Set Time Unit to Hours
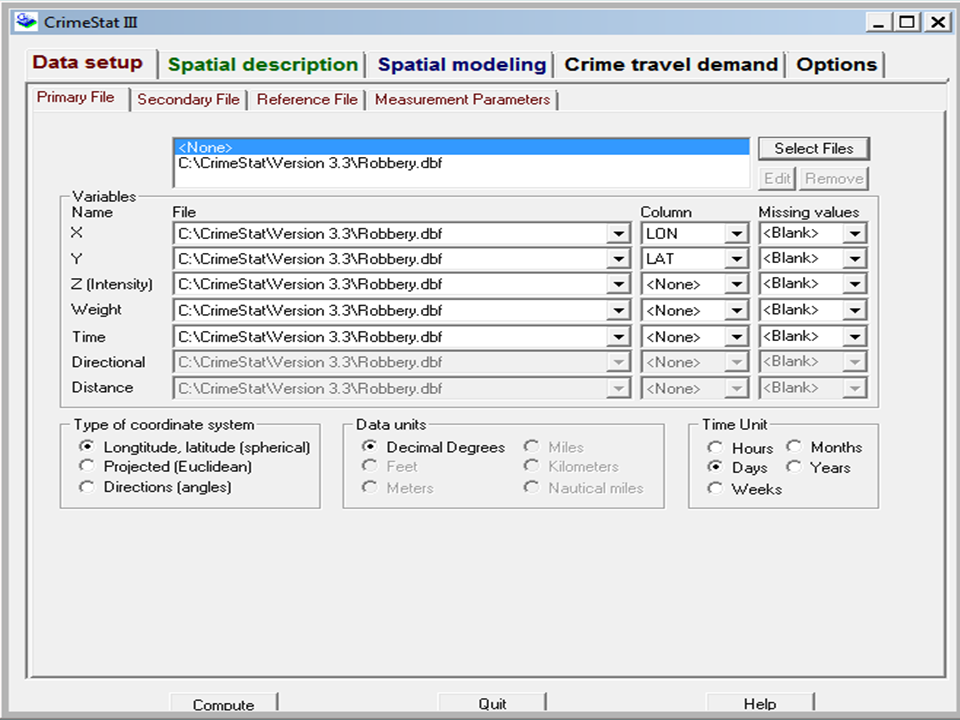 click(714, 448)
